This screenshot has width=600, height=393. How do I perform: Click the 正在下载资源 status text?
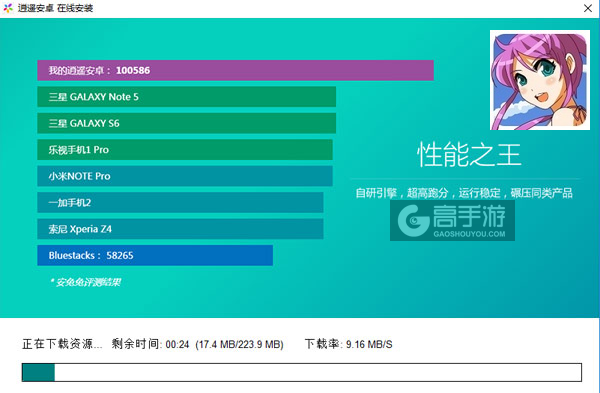point(62,344)
